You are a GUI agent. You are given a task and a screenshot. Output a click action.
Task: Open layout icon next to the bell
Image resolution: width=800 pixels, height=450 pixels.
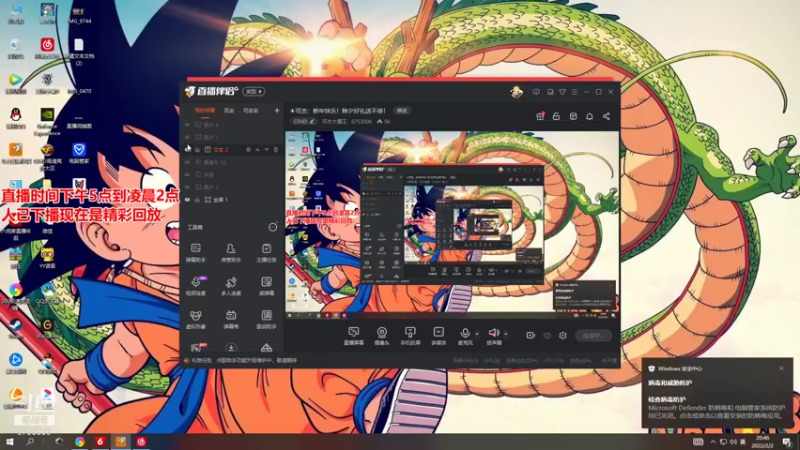click(x=573, y=116)
